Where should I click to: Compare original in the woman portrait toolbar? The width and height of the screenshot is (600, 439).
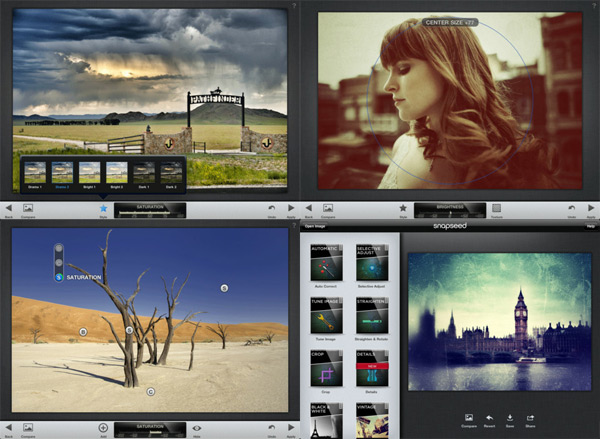pos(328,208)
